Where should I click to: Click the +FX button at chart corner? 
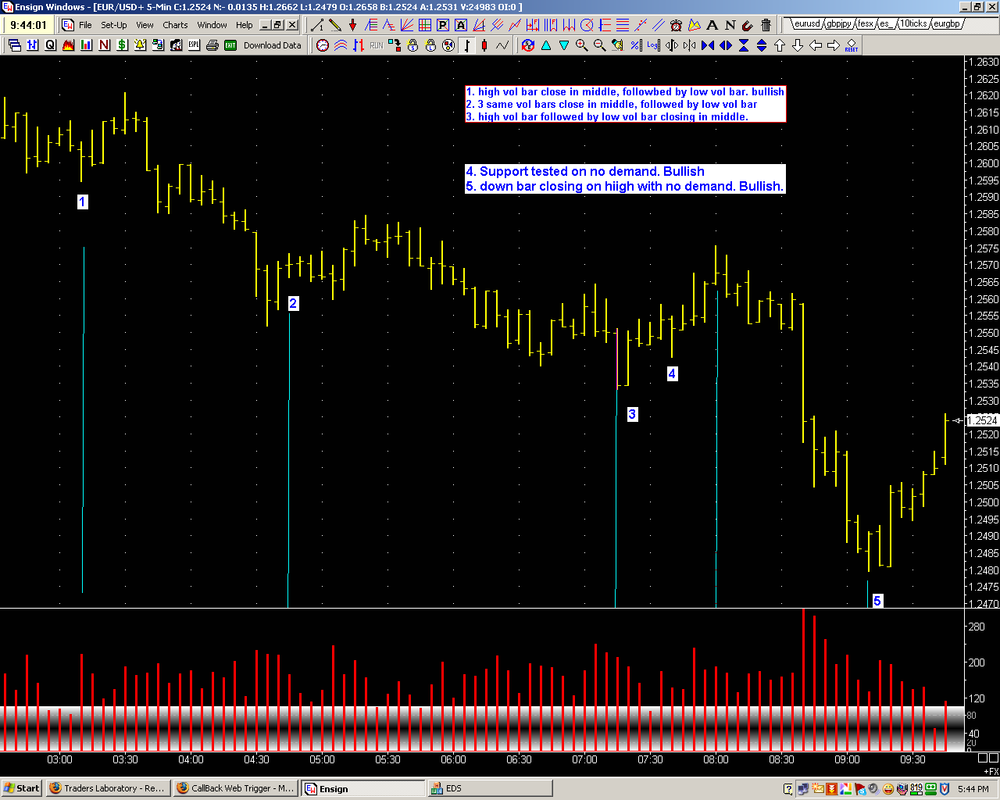click(x=990, y=771)
